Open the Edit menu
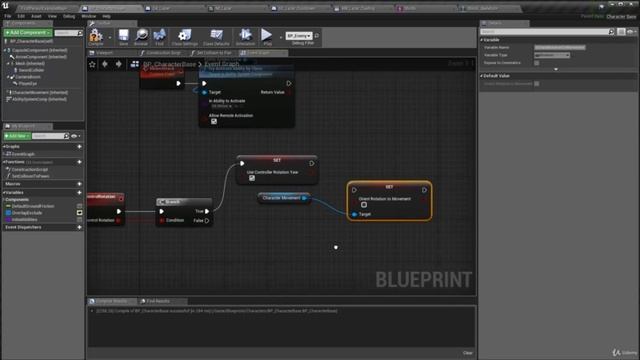The image size is (640, 360). pyautogui.click(x=21, y=16)
